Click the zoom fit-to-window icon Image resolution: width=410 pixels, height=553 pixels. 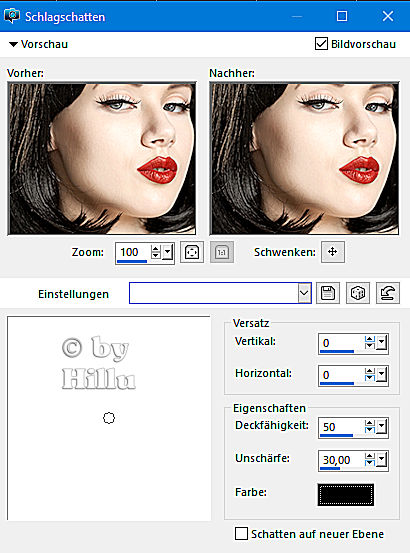click(x=192, y=252)
